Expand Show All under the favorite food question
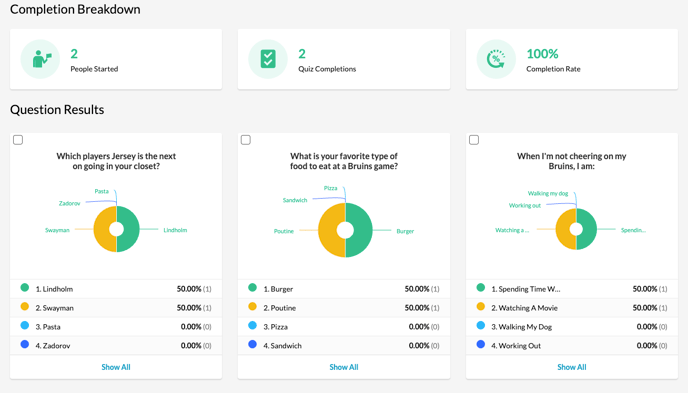The image size is (688, 393). coord(344,367)
